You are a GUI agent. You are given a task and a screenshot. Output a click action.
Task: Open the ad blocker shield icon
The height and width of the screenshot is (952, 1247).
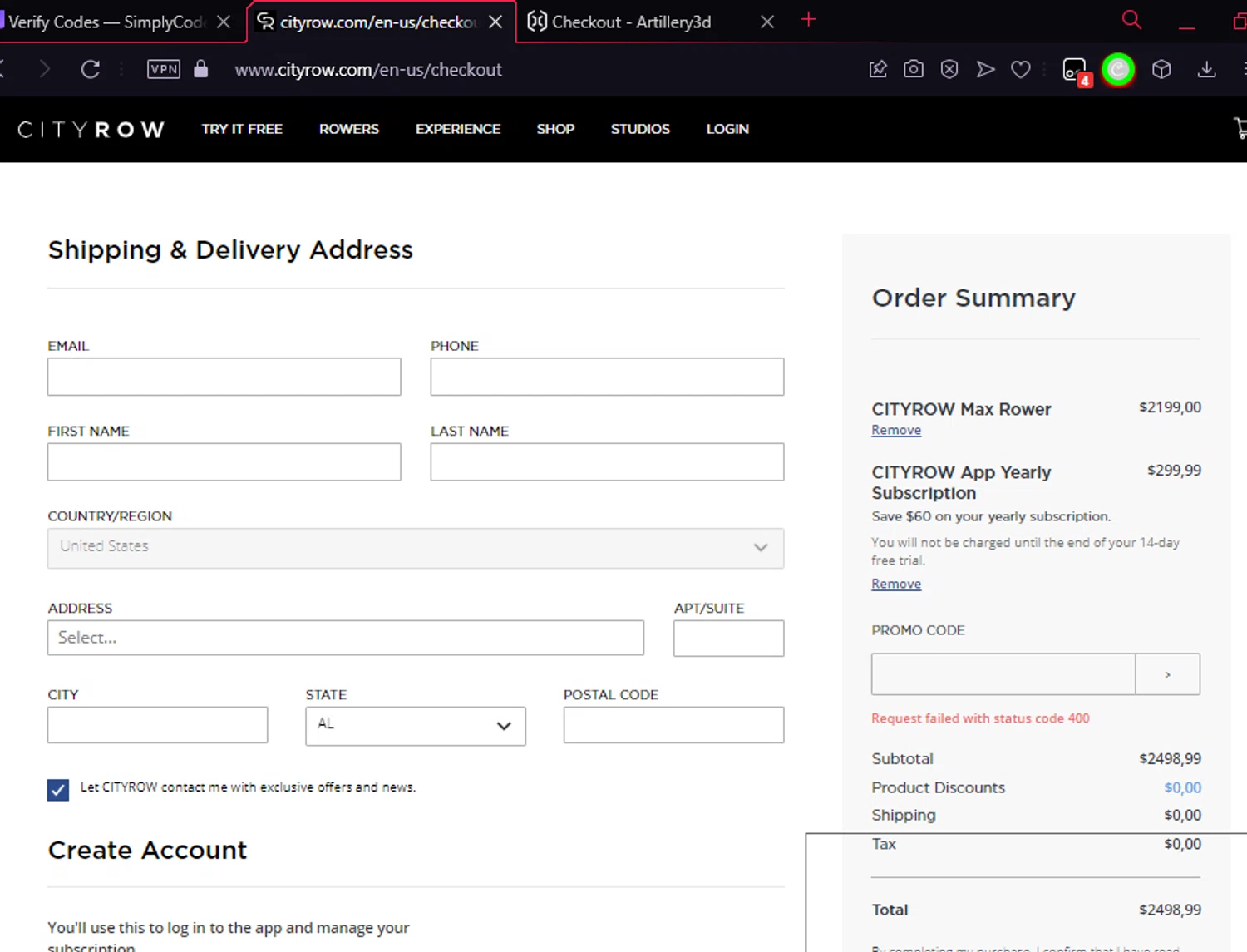pyautogui.click(x=949, y=69)
